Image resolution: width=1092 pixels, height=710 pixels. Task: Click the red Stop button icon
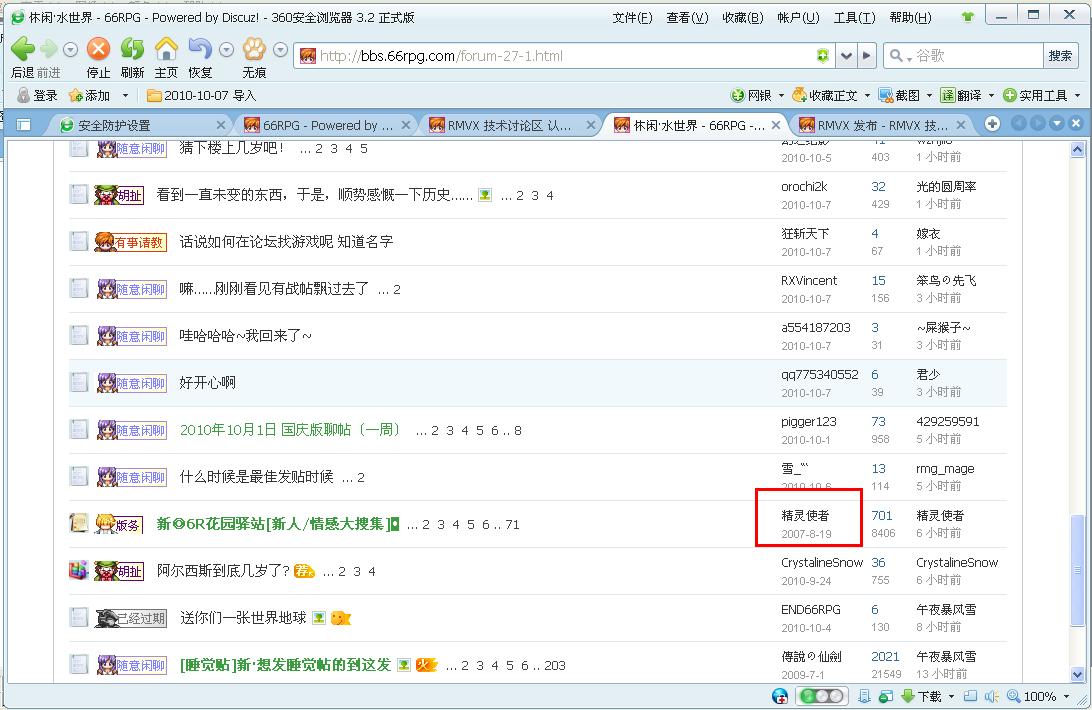(x=98, y=49)
